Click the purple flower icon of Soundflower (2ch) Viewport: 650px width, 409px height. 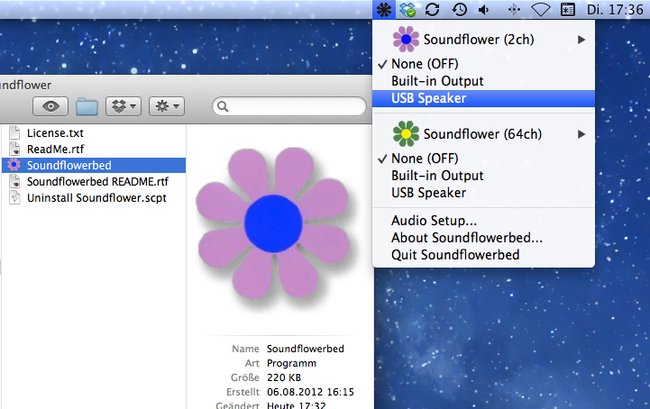point(405,39)
